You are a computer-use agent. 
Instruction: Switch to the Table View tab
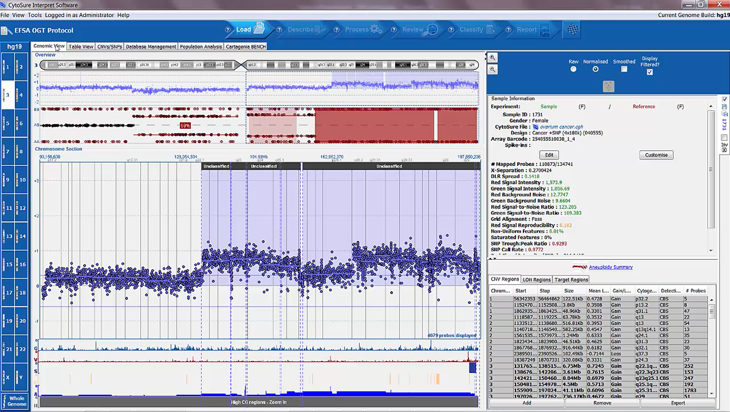pos(81,47)
